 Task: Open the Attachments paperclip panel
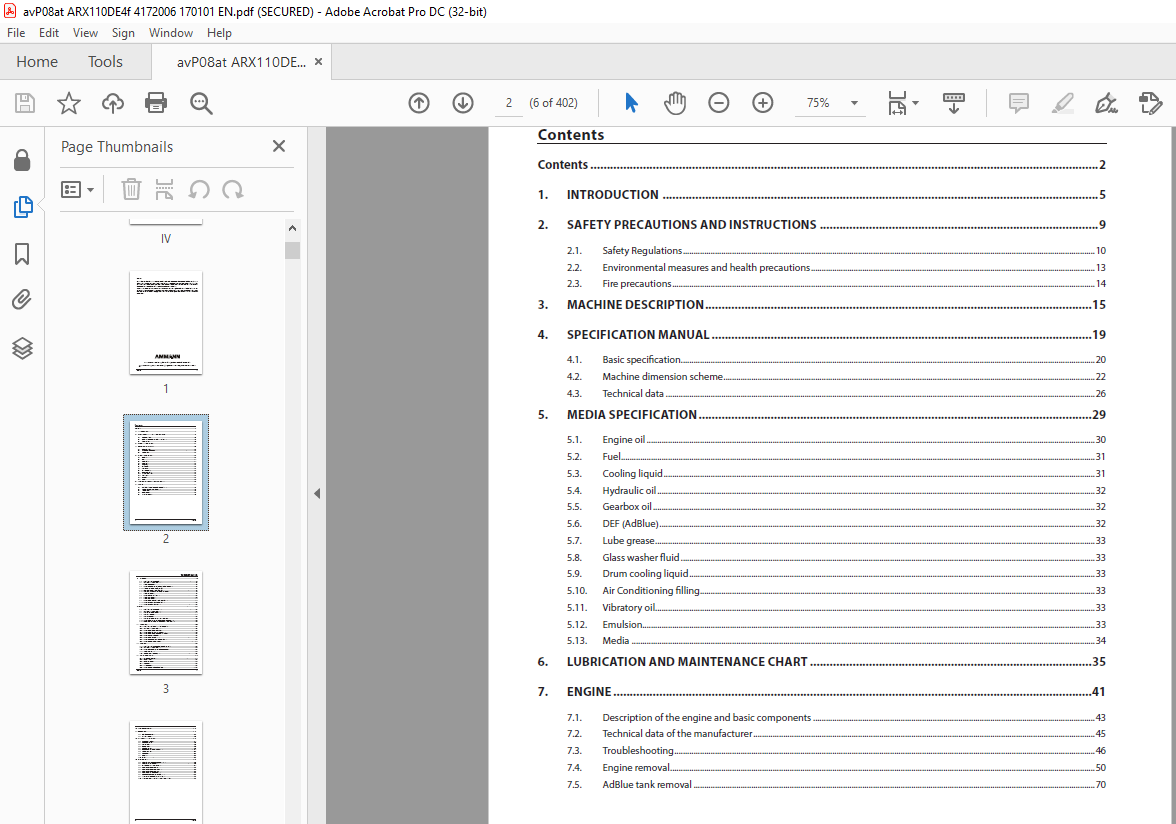pos(22,300)
